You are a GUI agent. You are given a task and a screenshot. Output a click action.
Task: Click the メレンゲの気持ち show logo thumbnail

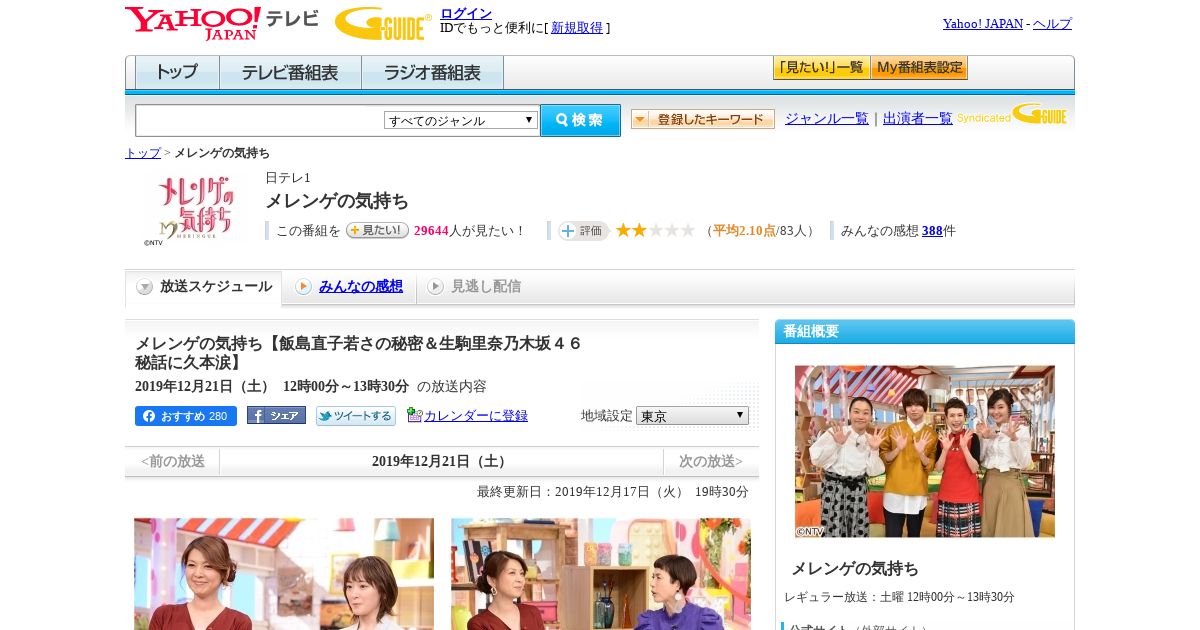(194, 207)
